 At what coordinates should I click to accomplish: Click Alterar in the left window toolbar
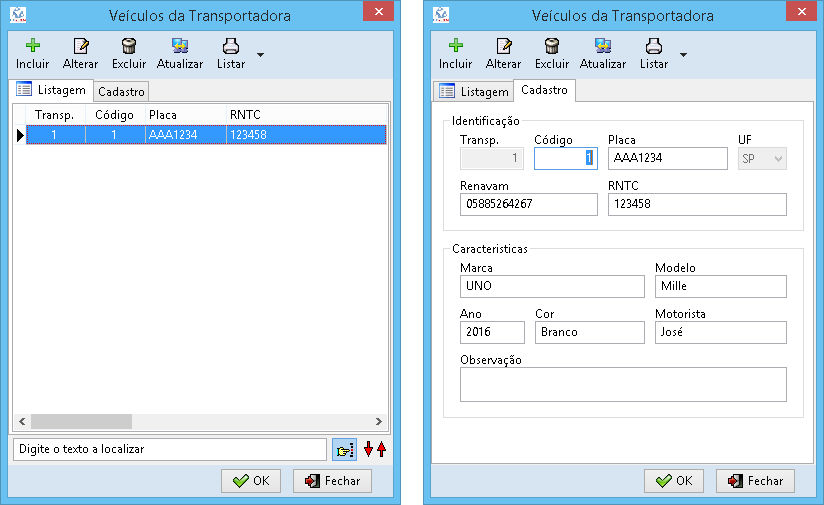click(x=80, y=54)
